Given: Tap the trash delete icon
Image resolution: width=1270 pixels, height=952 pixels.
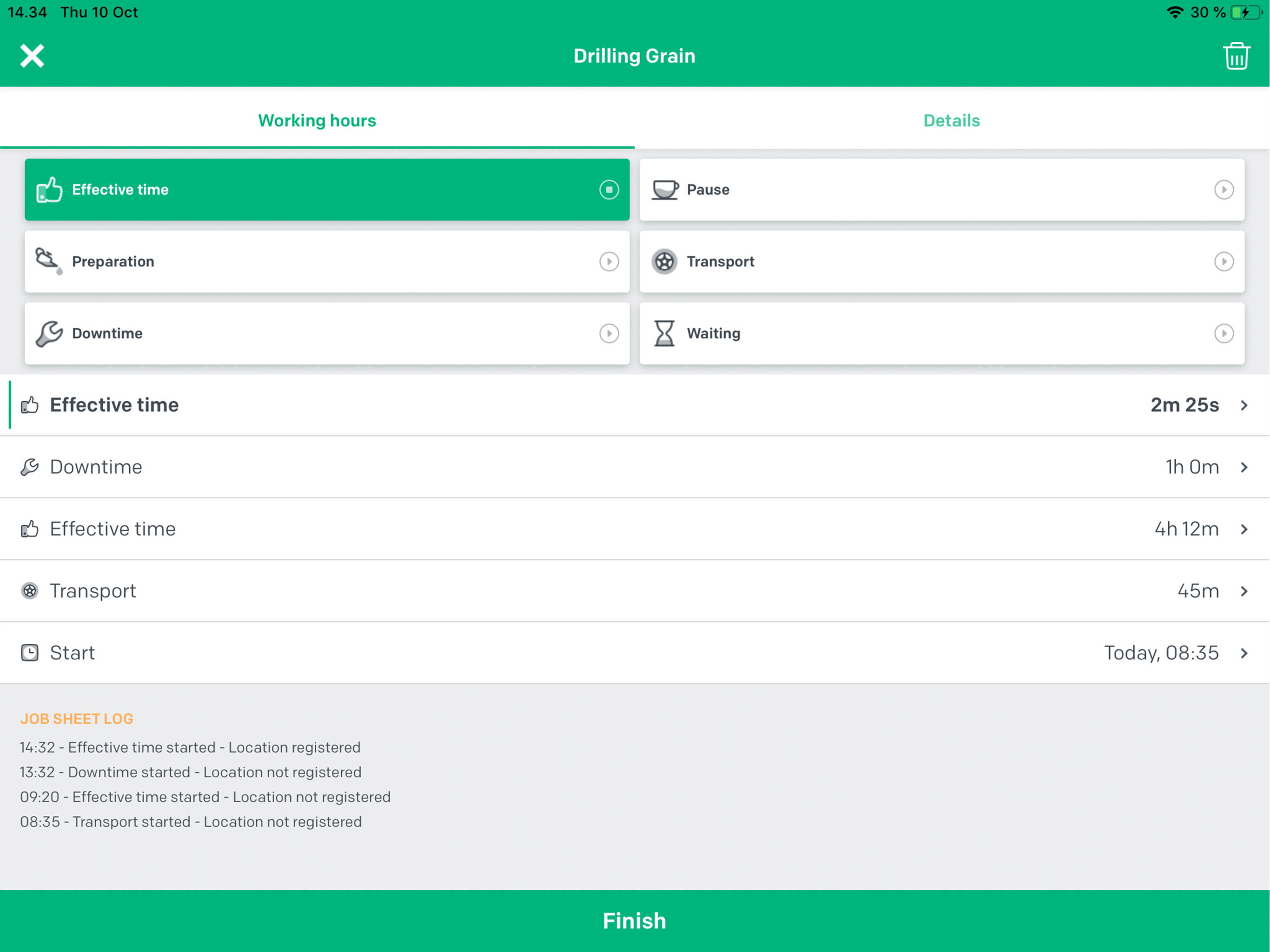Looking at the screenshot, I should pyautogui.click(x=1236, y=56).
